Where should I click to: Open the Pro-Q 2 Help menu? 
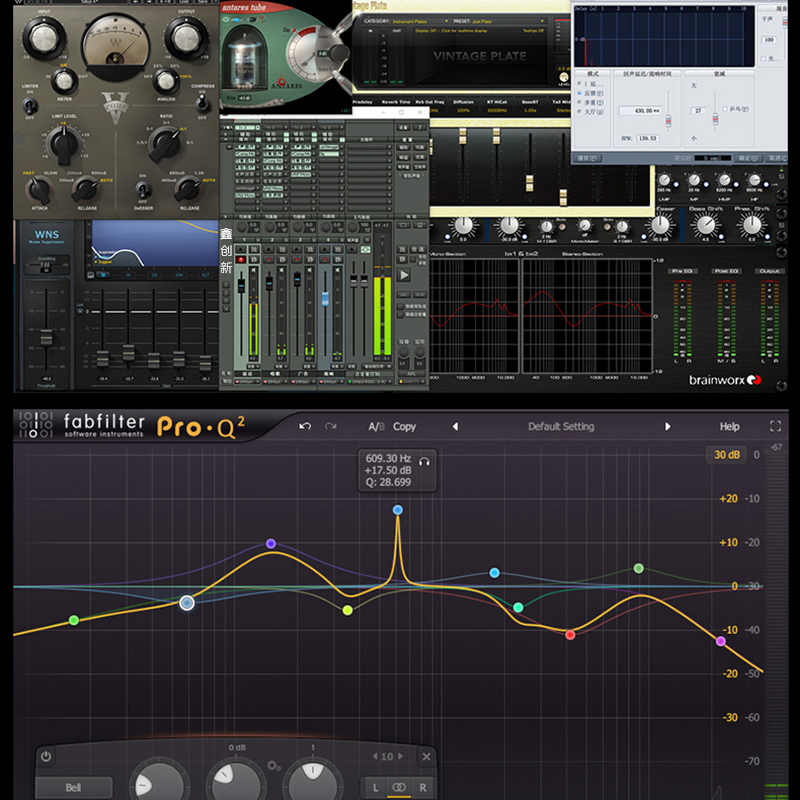730,427
